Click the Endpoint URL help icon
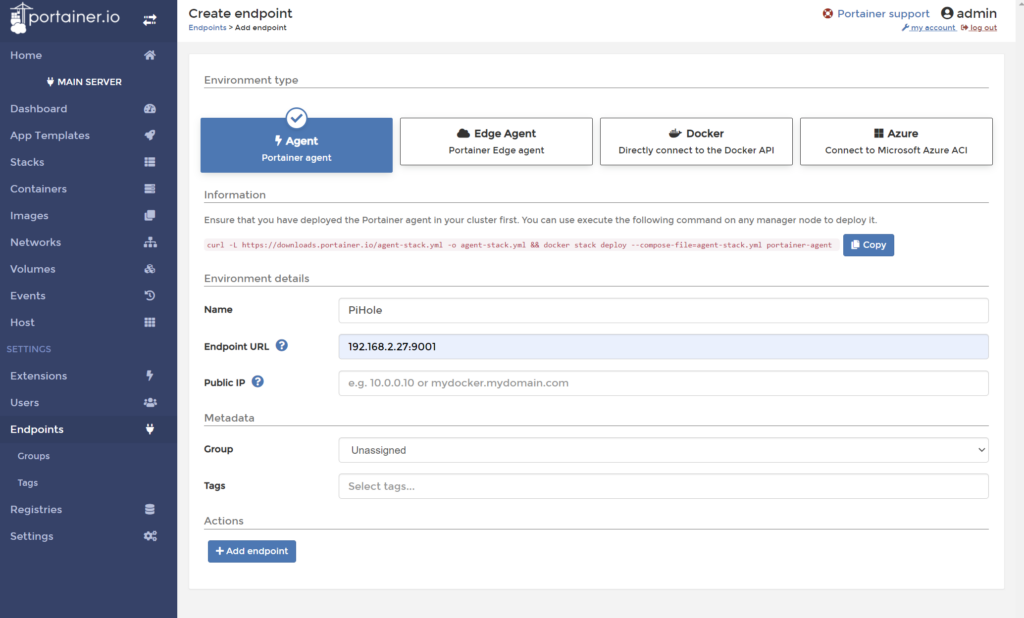This screenshot has width=1024, height=618. tap(281, 346)
